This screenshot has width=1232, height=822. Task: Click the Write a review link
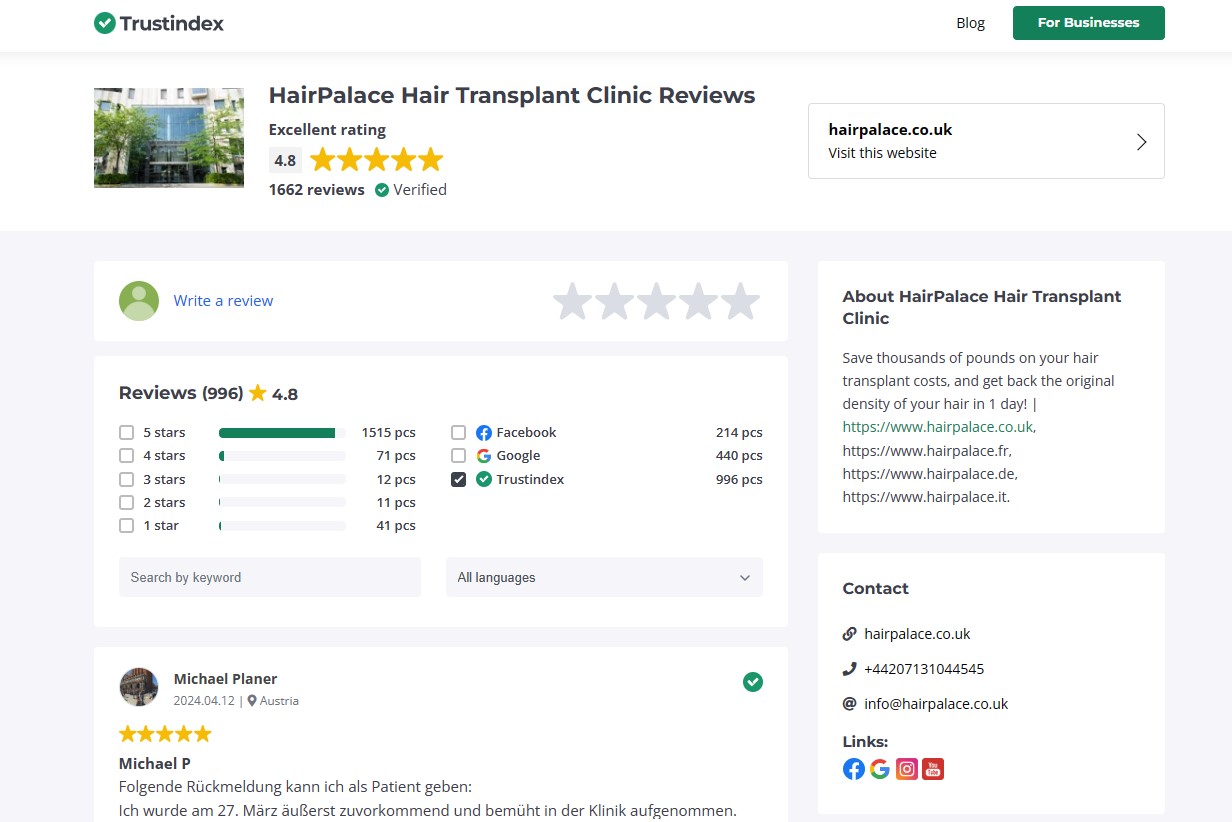tap(223, 301)
